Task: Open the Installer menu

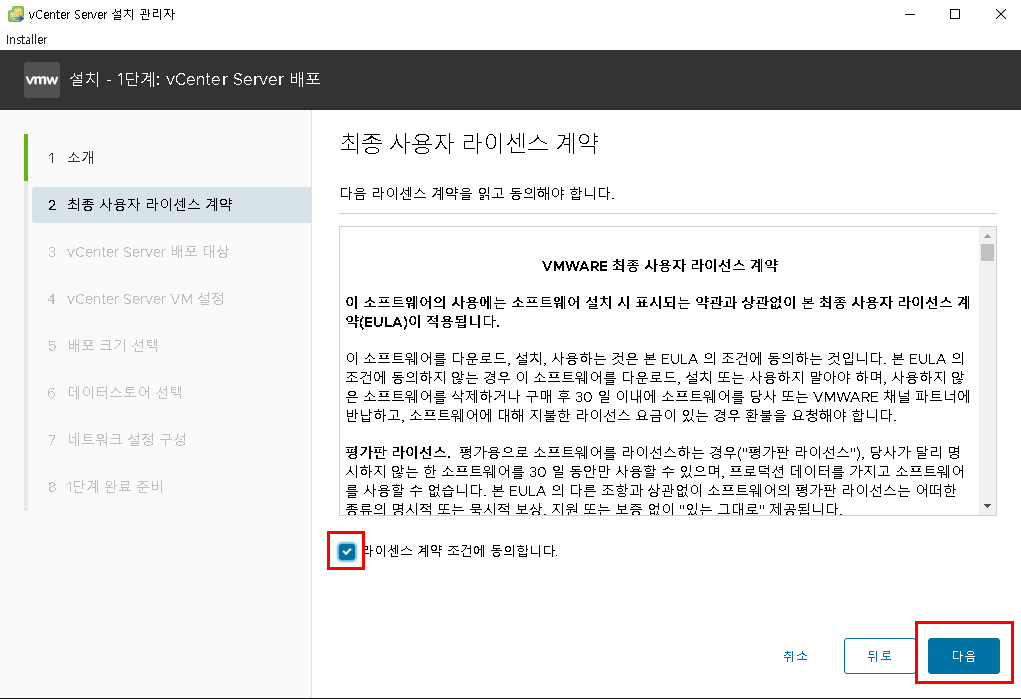Action: [x=27, y=39]
